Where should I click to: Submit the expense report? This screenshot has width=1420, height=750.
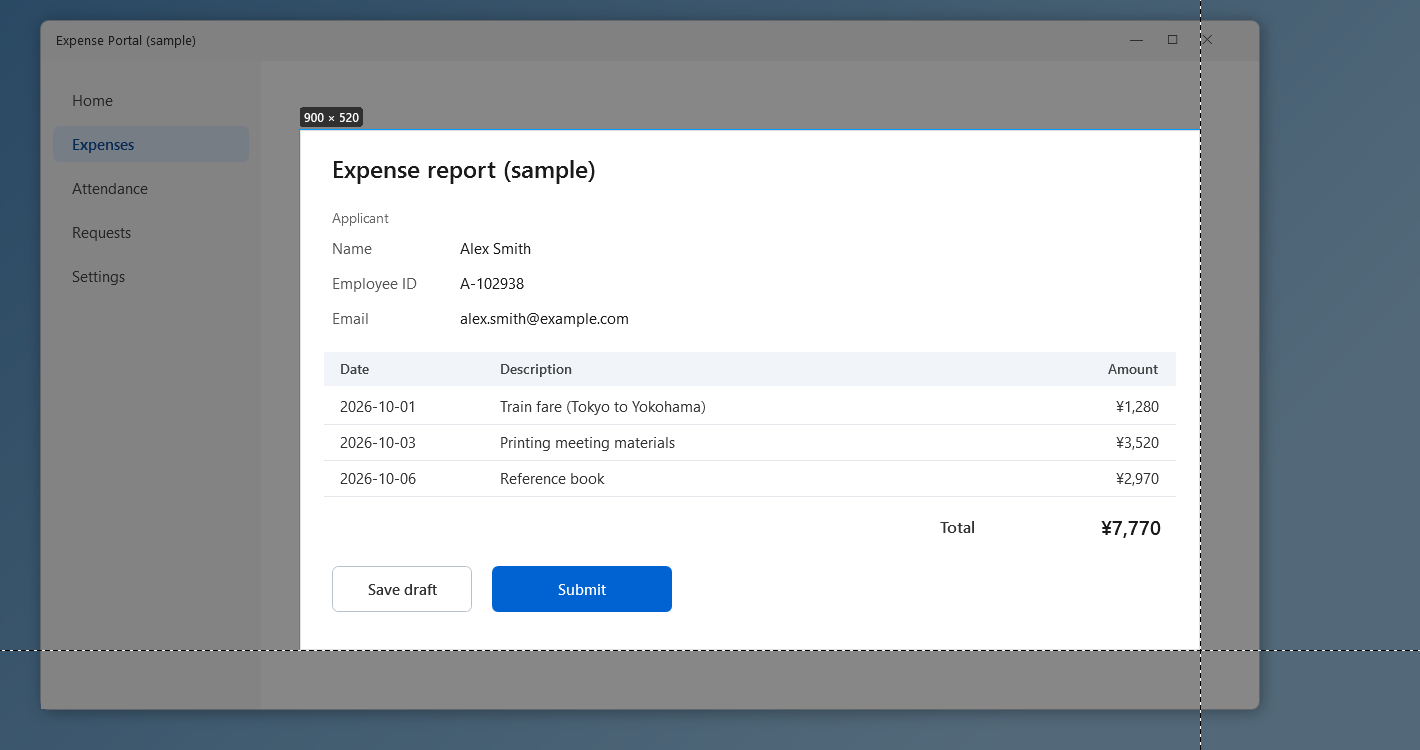[x=582, y=589]
